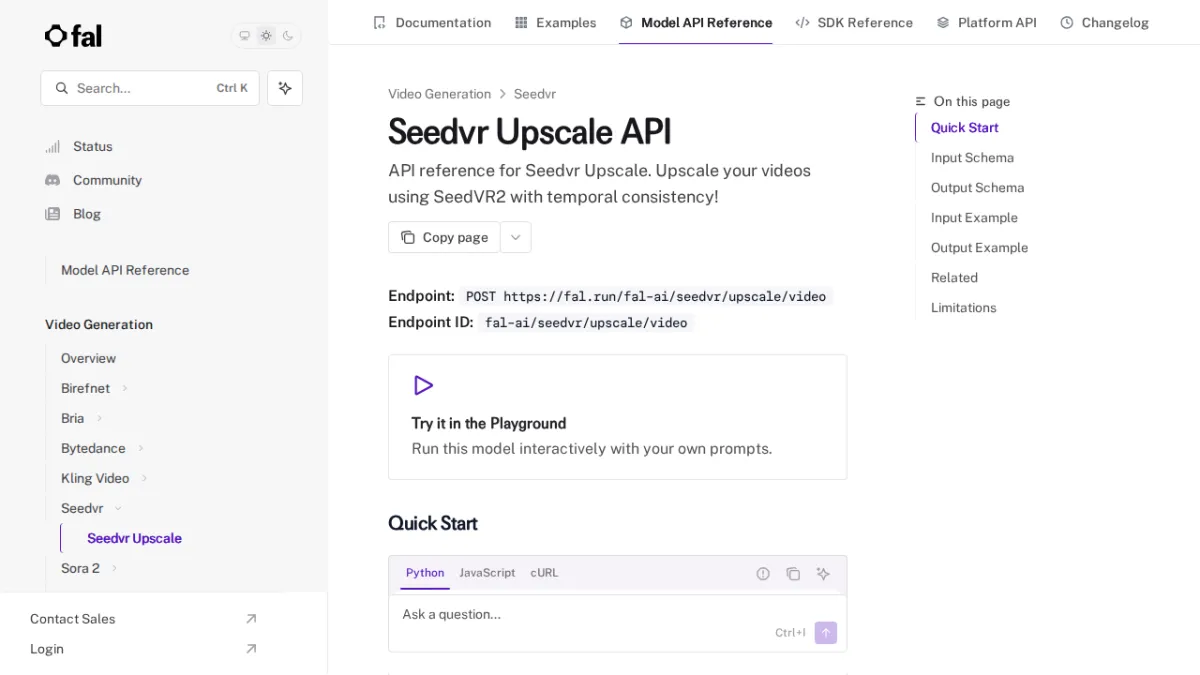Click the Login external arrow icon
1200x675 pixels.
pyautogui.click(x=251, y=649)
